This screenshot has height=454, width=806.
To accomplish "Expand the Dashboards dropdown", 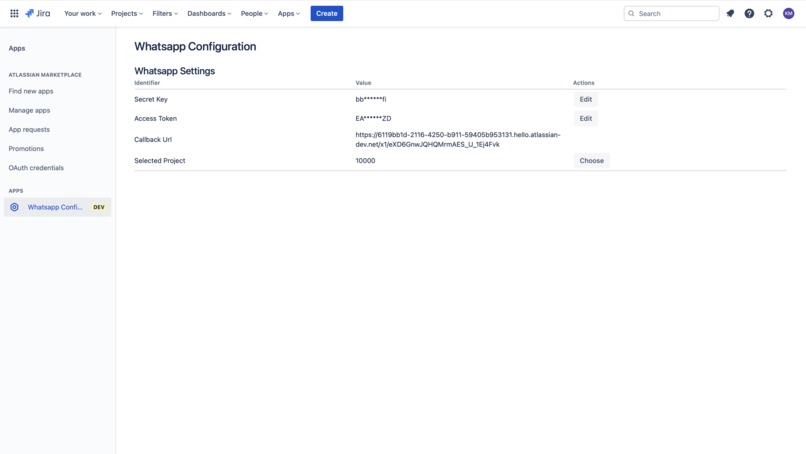I will [209, 13].
